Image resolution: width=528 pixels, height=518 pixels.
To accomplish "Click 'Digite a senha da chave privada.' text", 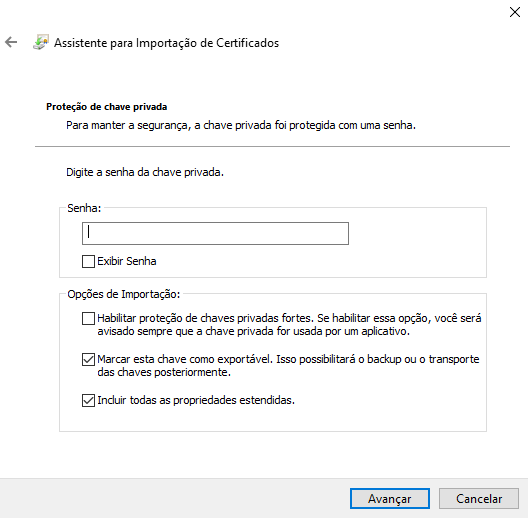I will 145,172.
